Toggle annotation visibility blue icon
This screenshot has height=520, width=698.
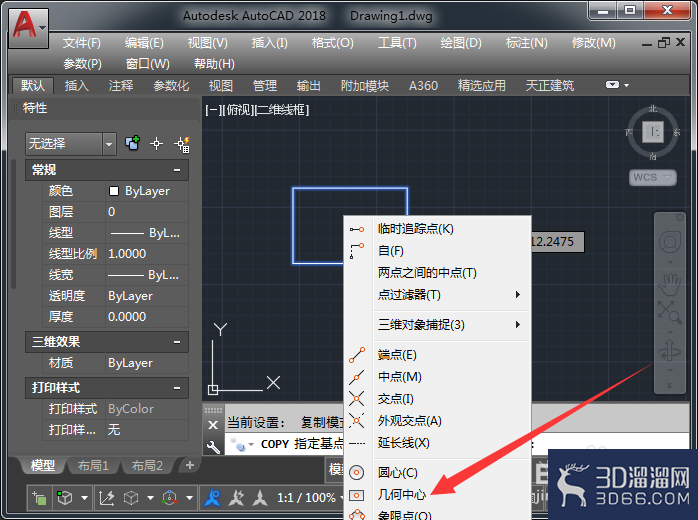[x=212, y=498]
